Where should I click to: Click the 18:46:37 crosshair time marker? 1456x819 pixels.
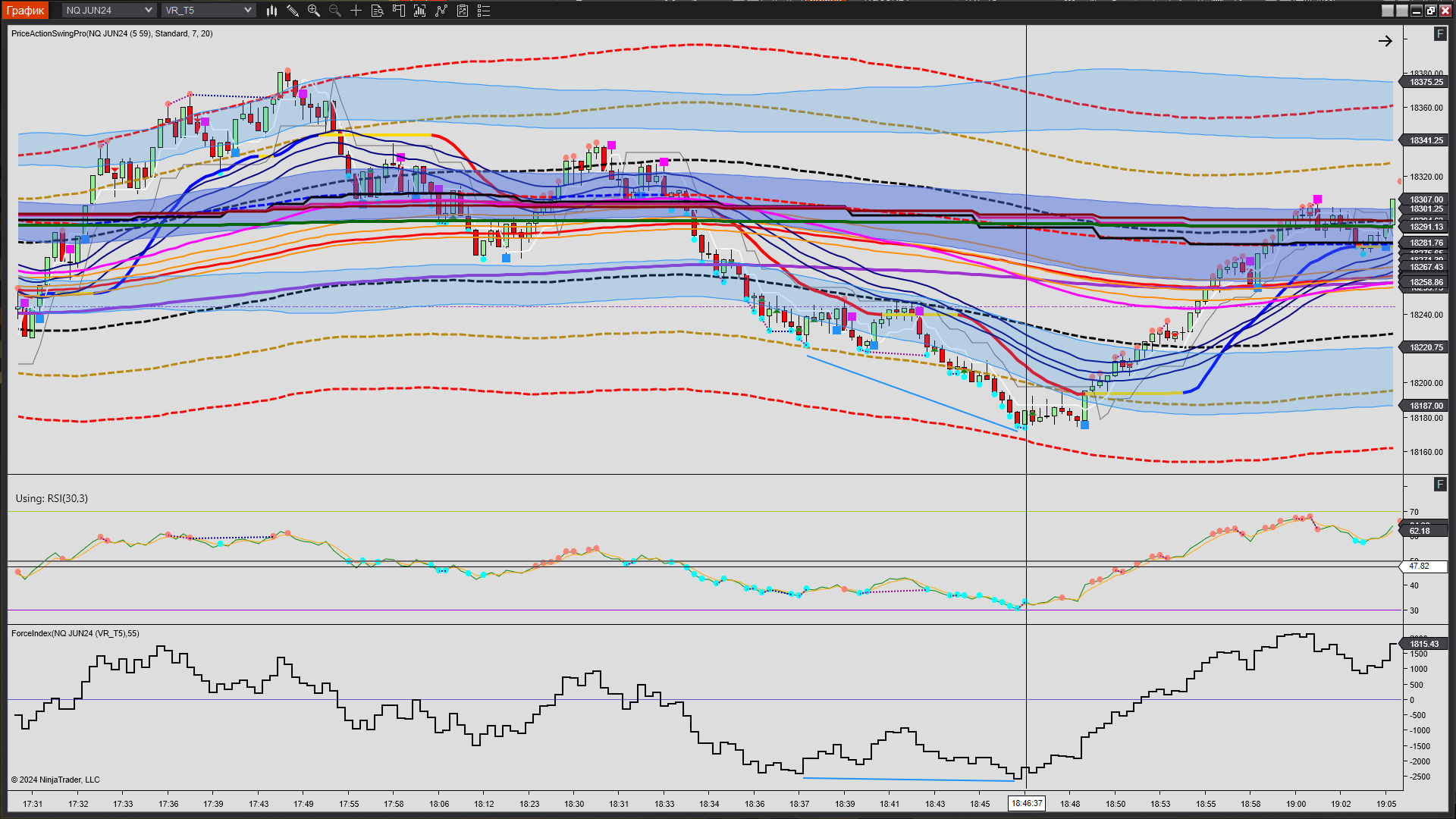(1027, 804)
